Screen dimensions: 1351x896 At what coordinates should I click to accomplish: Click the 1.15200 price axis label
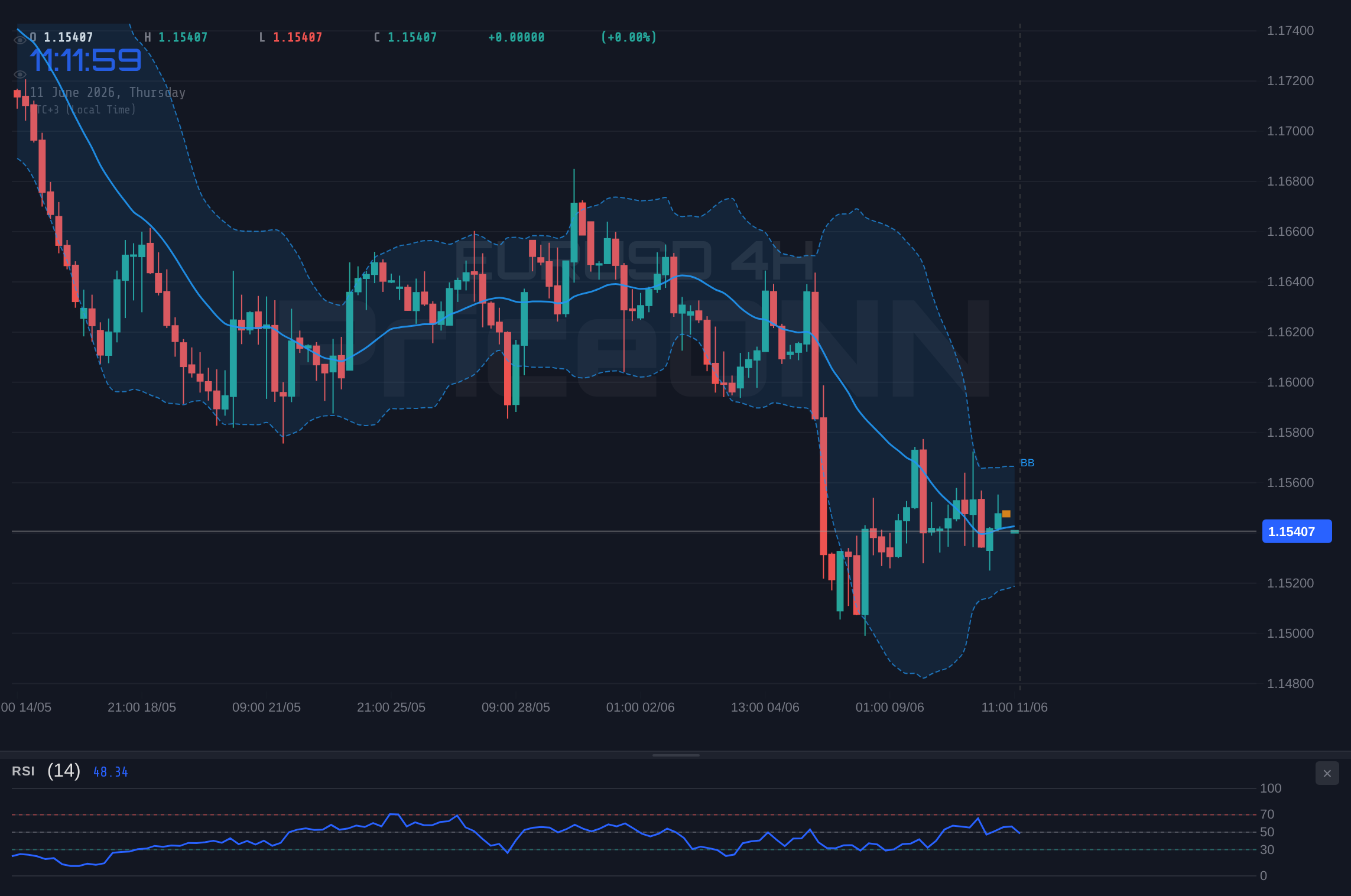click(1290, 583)
